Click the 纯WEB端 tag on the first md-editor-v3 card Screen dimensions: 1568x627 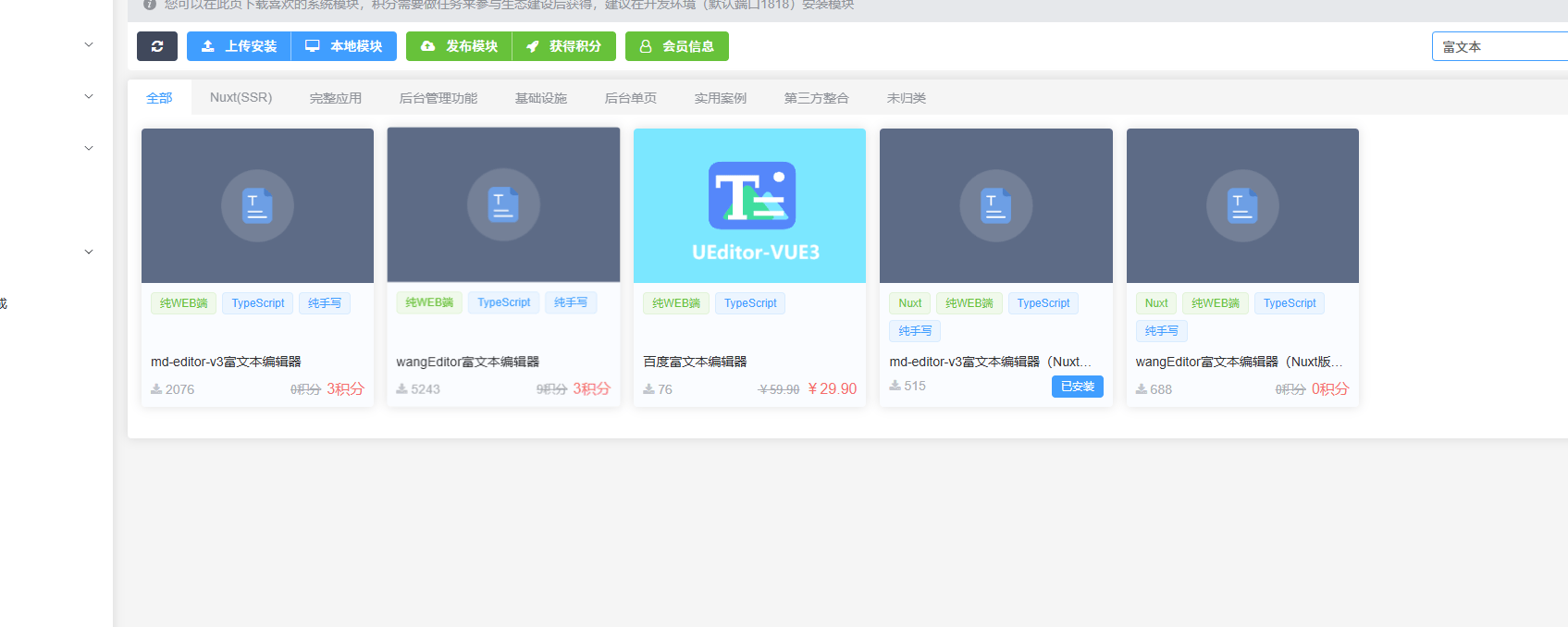point(183,303)
